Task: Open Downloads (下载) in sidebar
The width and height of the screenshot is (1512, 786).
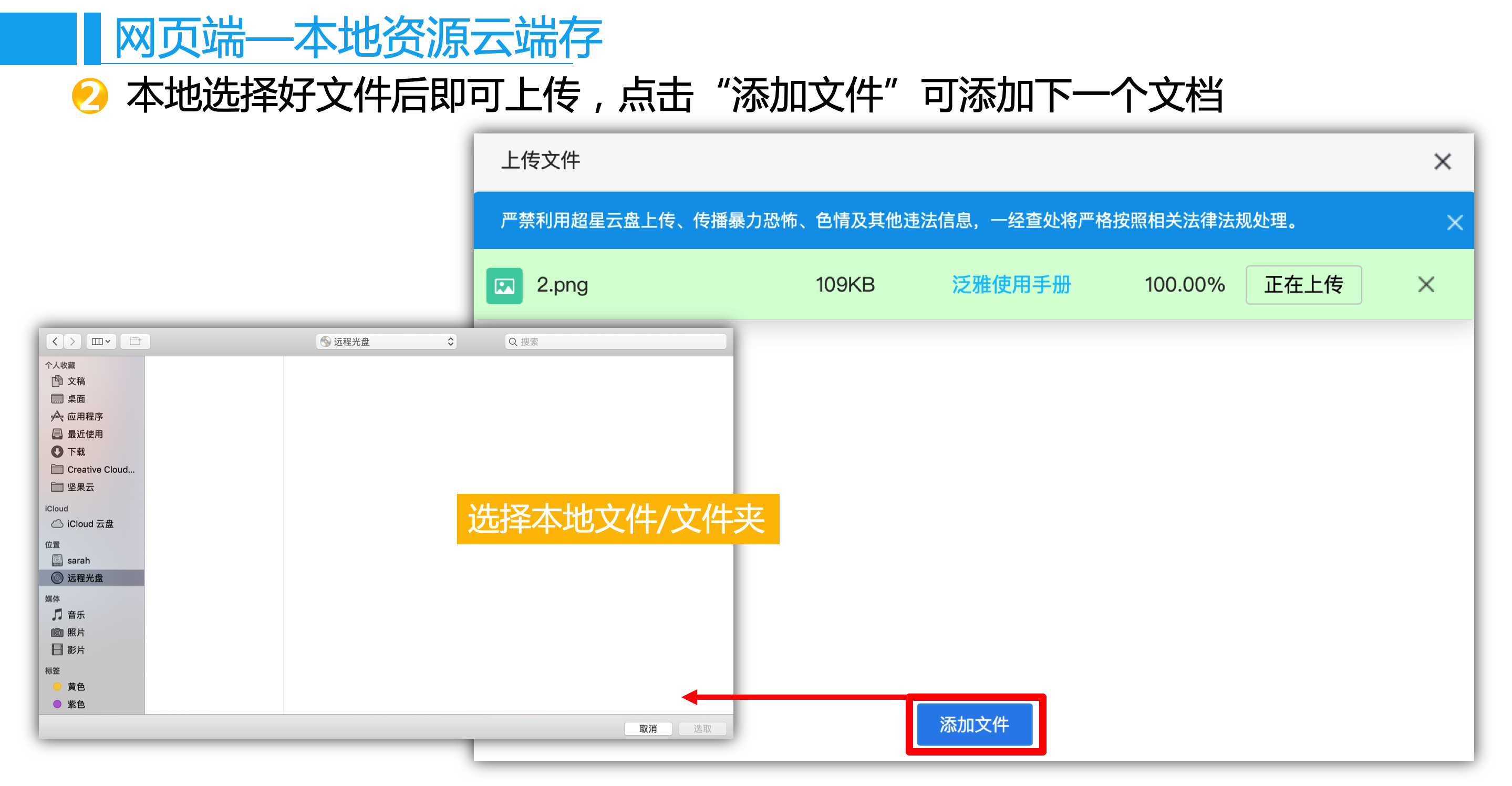Action: click(x=75, y=451)
